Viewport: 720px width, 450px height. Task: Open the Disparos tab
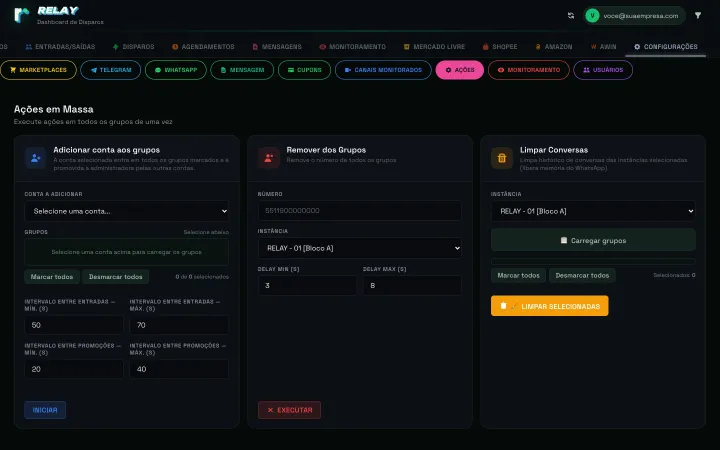tap(134, 47)
